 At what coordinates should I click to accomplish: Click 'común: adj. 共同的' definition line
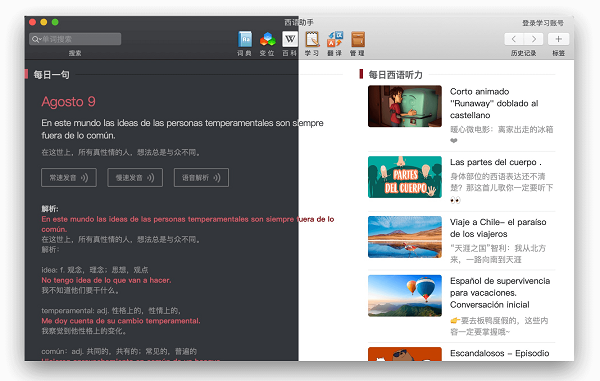[119, 351]
